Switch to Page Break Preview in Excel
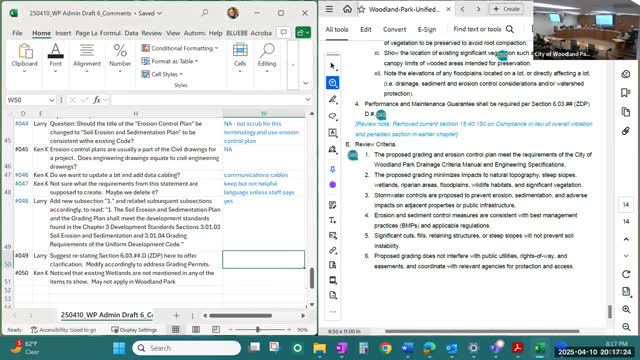The height and width of the screenshot is (360, 640). (x=216, y=329)
